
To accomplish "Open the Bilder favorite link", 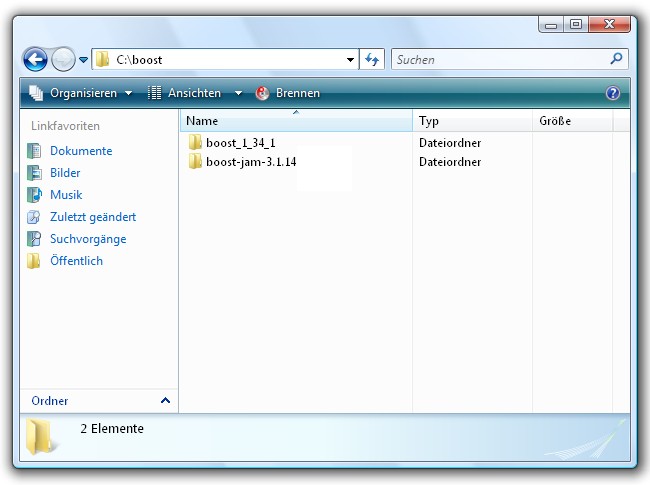I will click(x=65, y=173).
